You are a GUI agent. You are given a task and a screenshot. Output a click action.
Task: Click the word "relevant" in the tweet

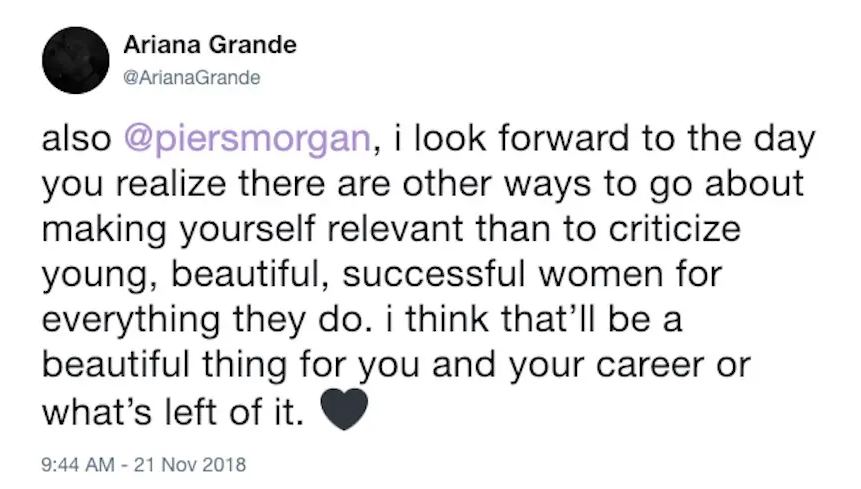click(x=395, y=229)
